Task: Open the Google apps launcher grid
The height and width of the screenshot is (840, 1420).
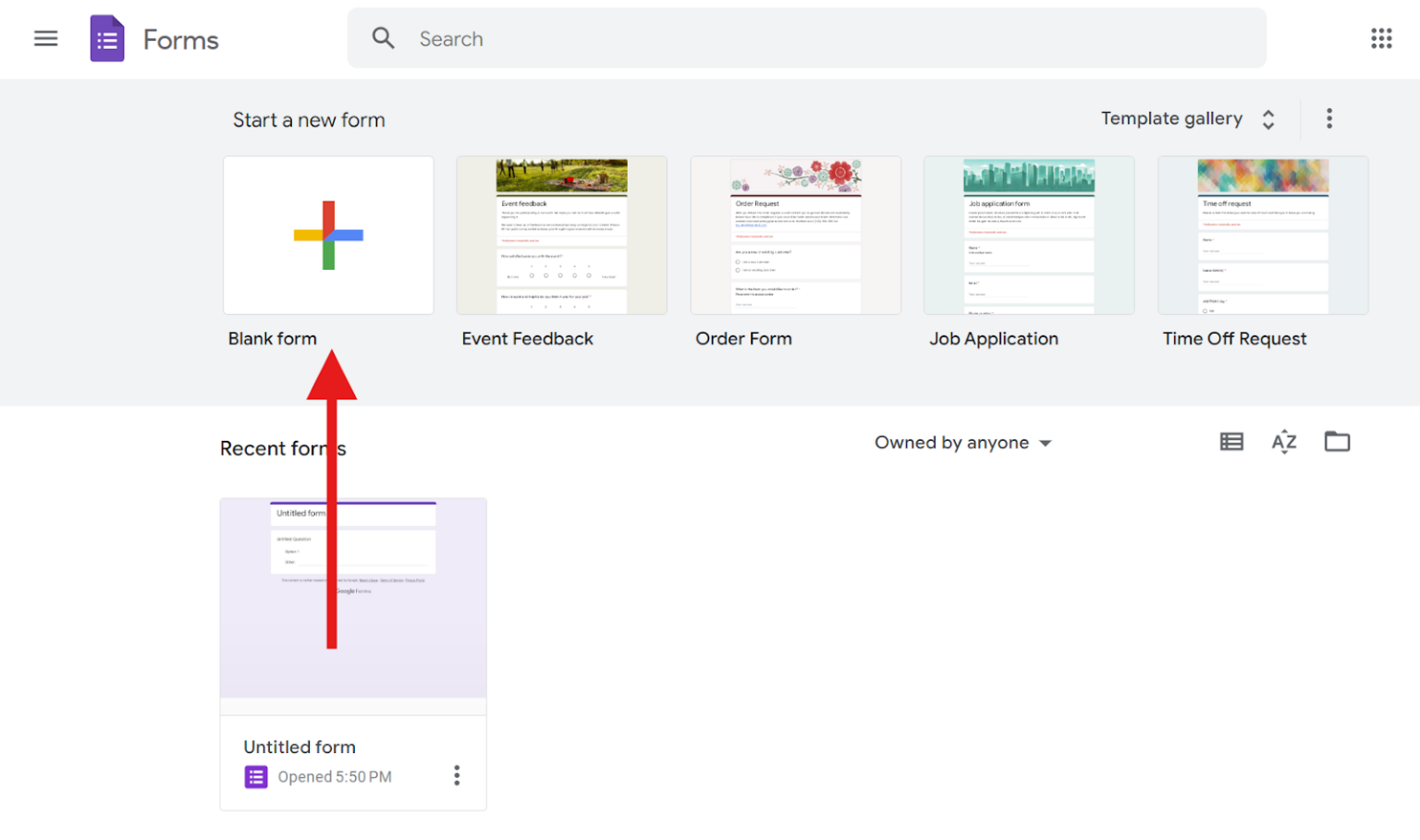Action: [1380, 38]
